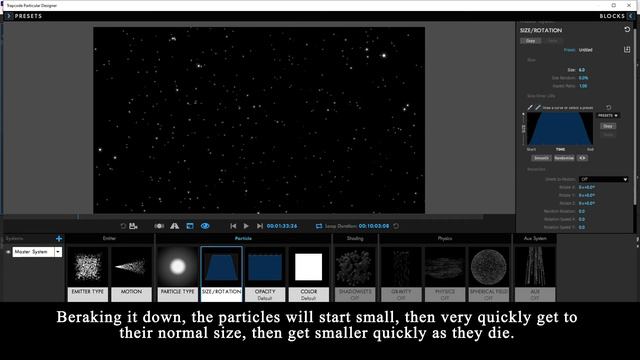Open the curve PRESETS dropdown
Viewport: 640px width, 360px height.
click(608, 116)
